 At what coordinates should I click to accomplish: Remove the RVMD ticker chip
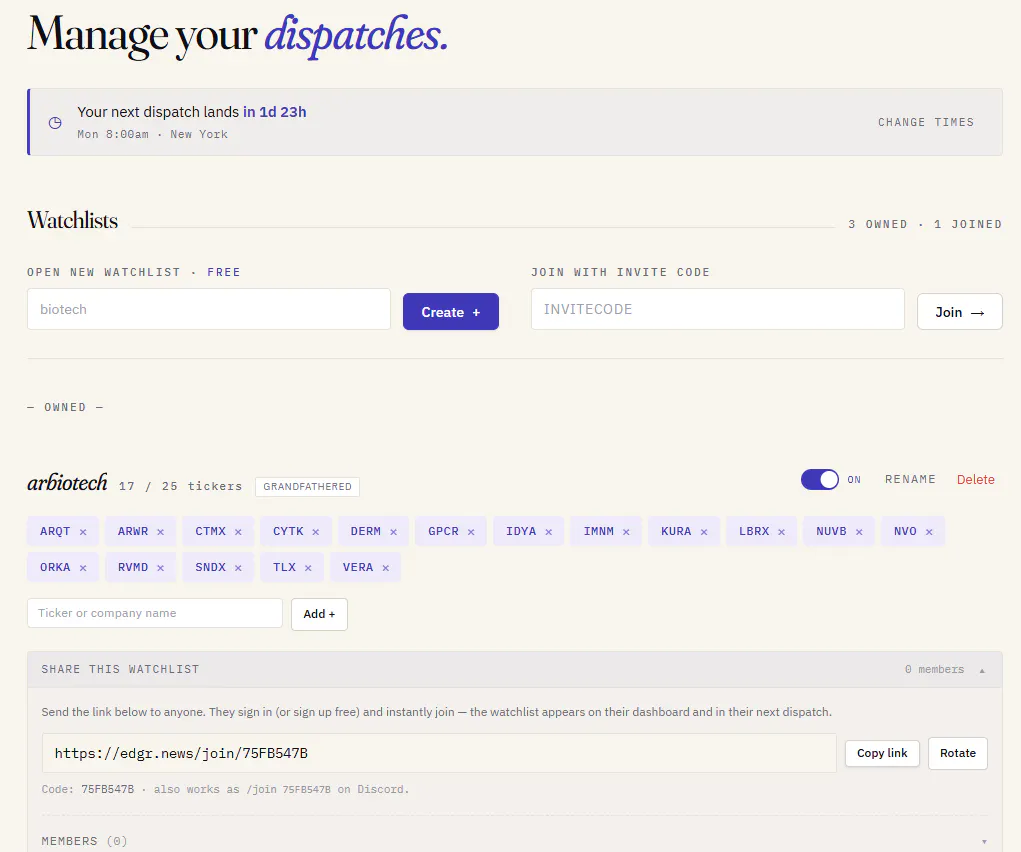(x=160, y=568)
